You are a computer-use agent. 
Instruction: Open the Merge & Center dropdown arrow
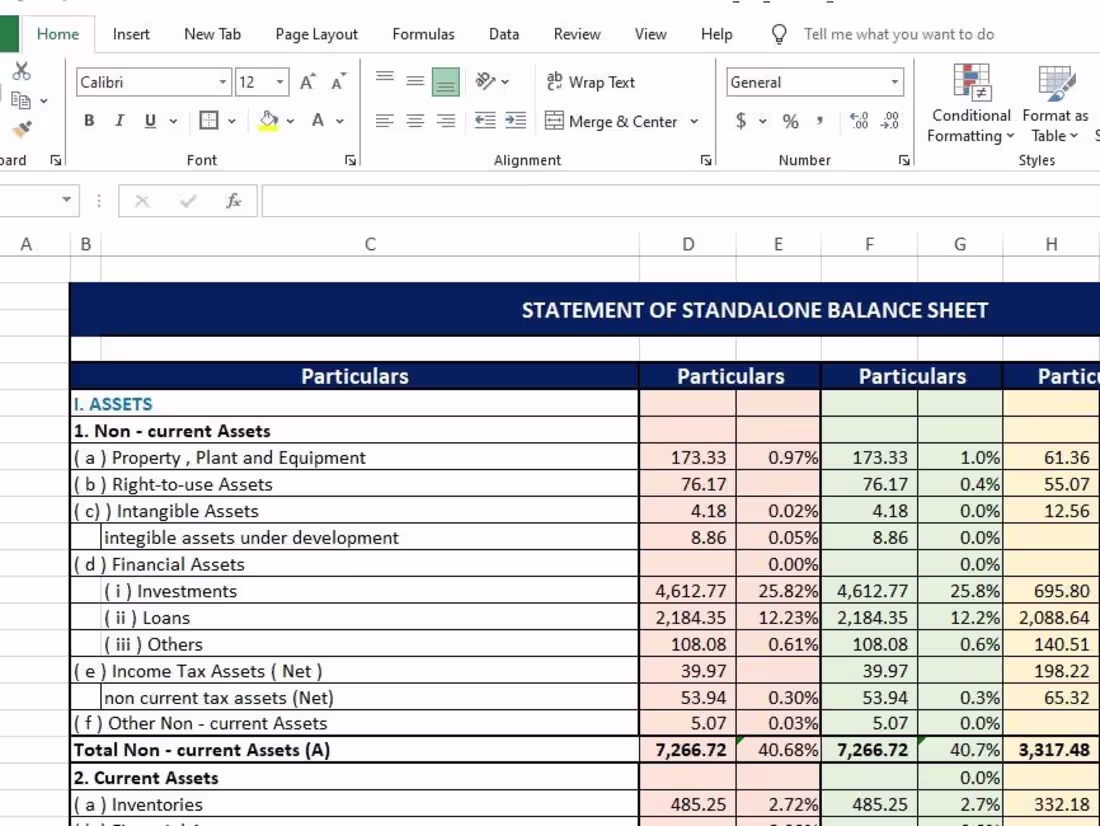[694, 121]
